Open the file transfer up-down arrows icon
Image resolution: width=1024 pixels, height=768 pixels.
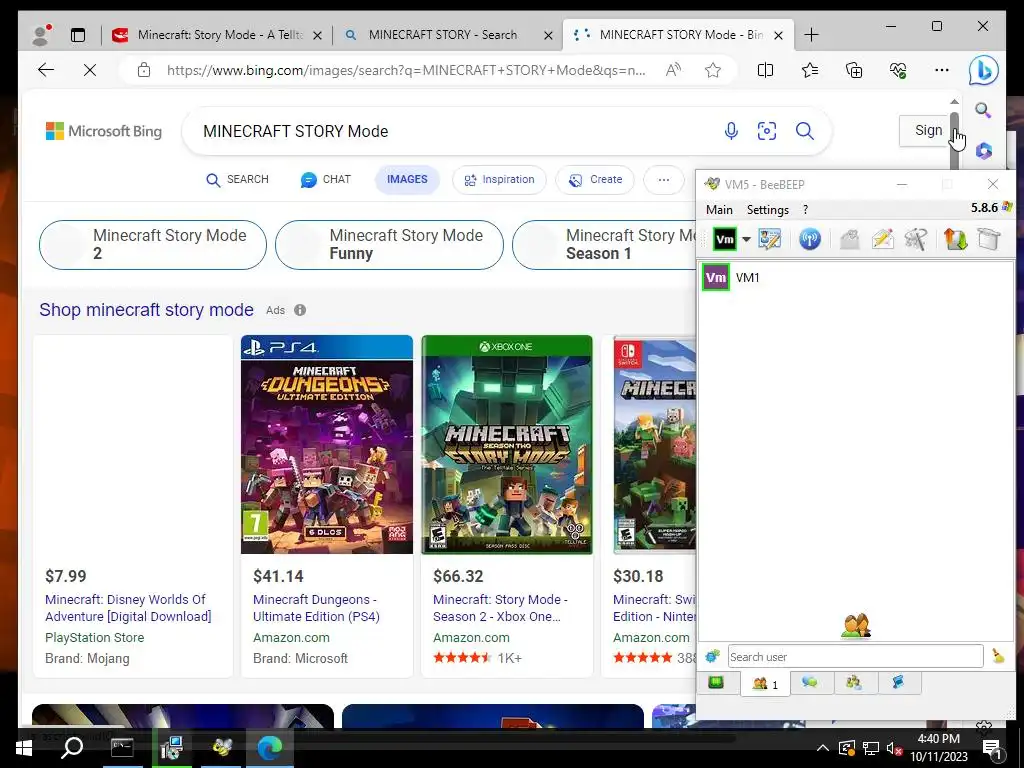[x=955, y=239]
